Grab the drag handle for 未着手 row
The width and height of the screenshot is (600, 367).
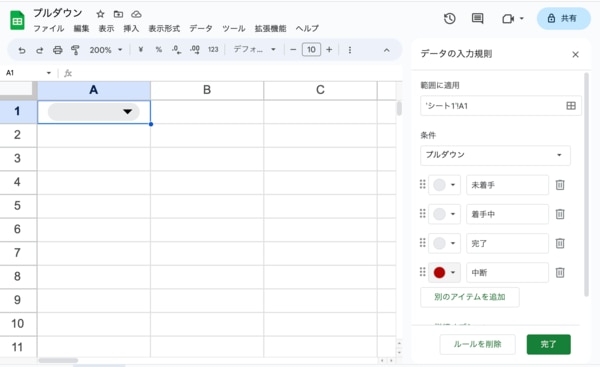point(422,184)
